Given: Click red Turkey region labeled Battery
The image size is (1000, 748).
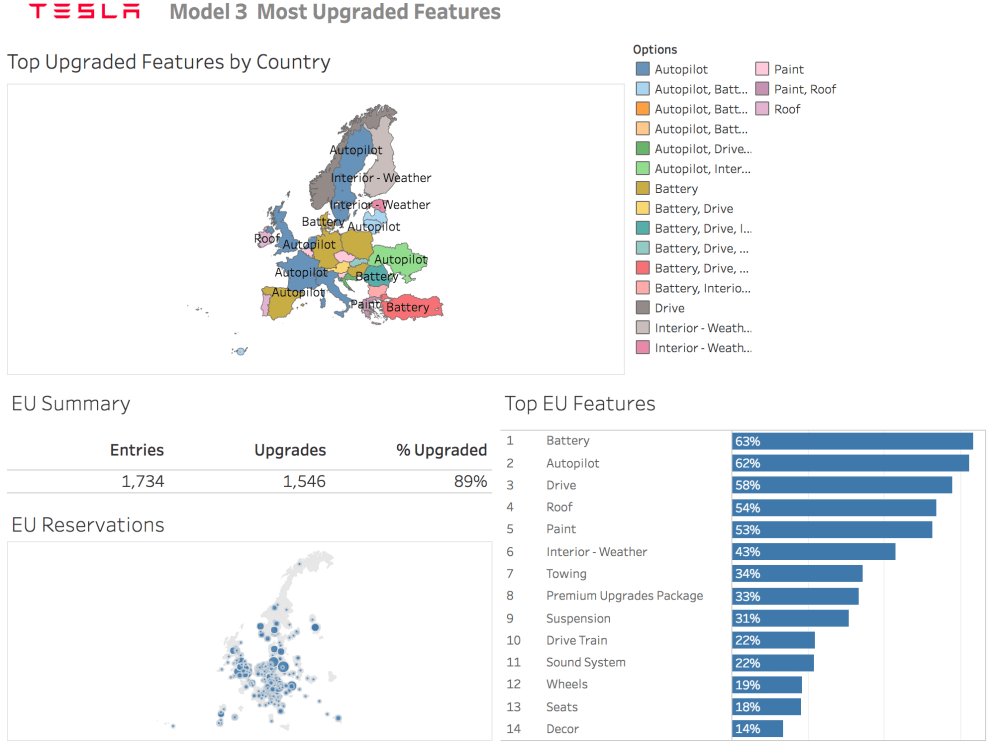Looking at the screenshot, I should [x=412, y=307].
